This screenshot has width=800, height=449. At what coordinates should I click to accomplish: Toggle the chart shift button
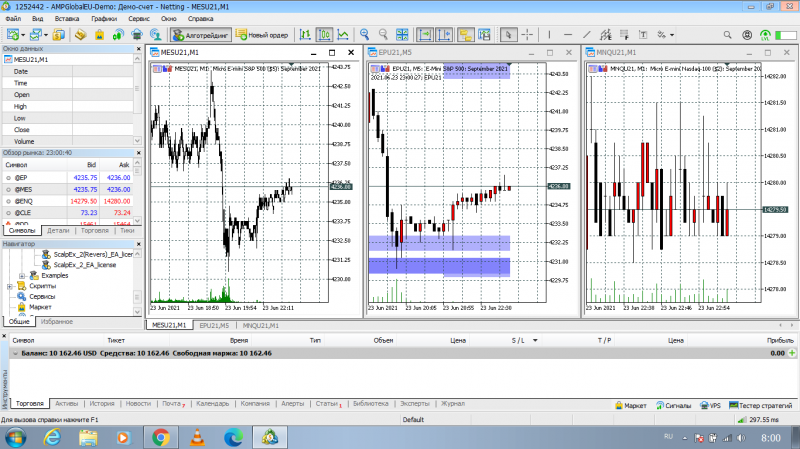(x=444, y=35)
